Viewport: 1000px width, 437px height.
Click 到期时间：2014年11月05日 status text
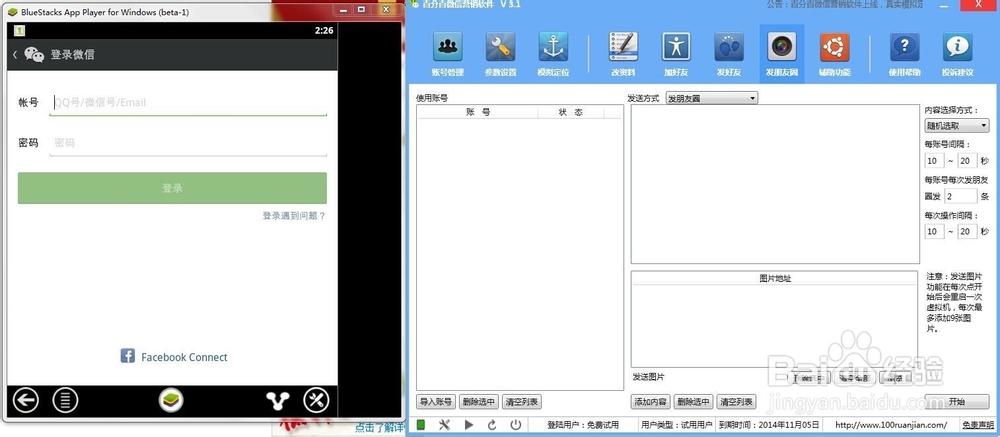coord(769,425)
